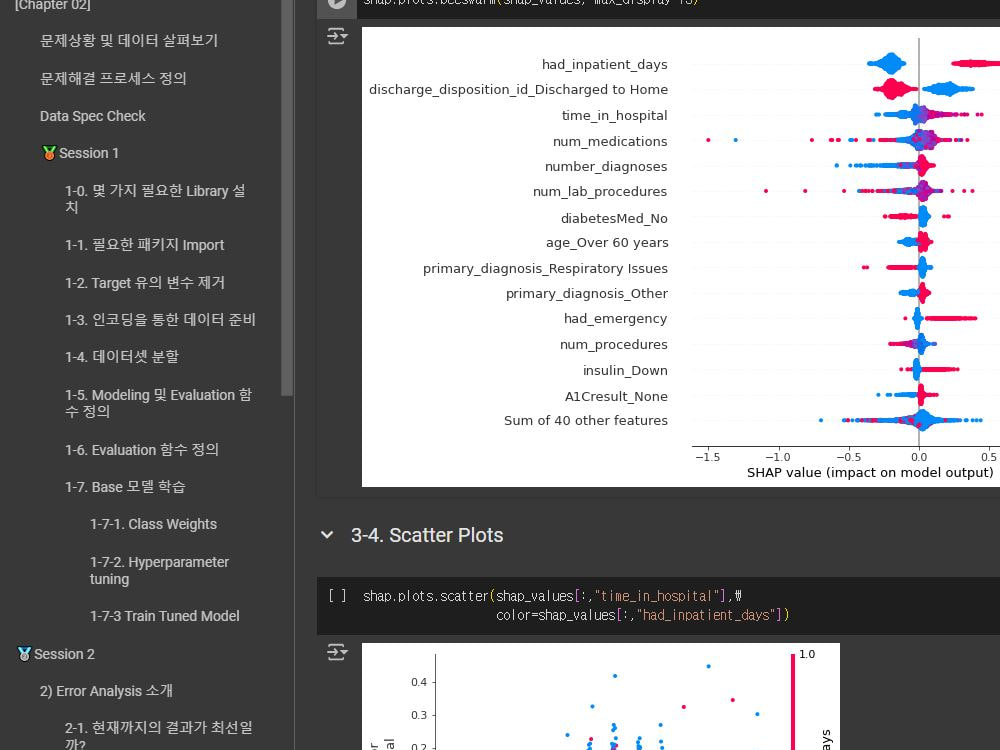Open Session 2 in table of contents
Screen dimensions: 1000x750
[56, 654]
